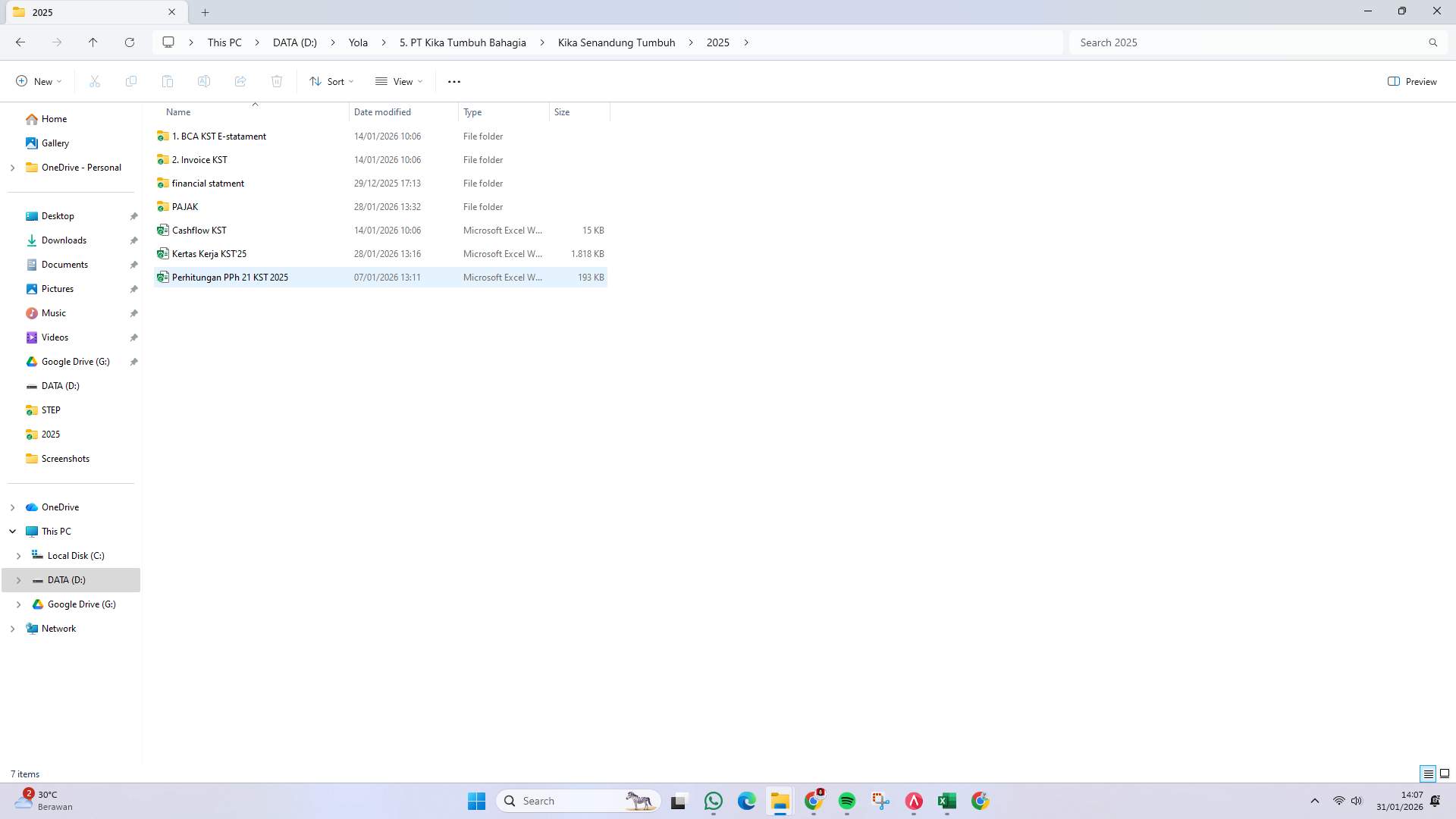The width and height of the screenshot is (1456, 819).
Task: Click the Share icon in the toolbar
Action: coord(240,81)
